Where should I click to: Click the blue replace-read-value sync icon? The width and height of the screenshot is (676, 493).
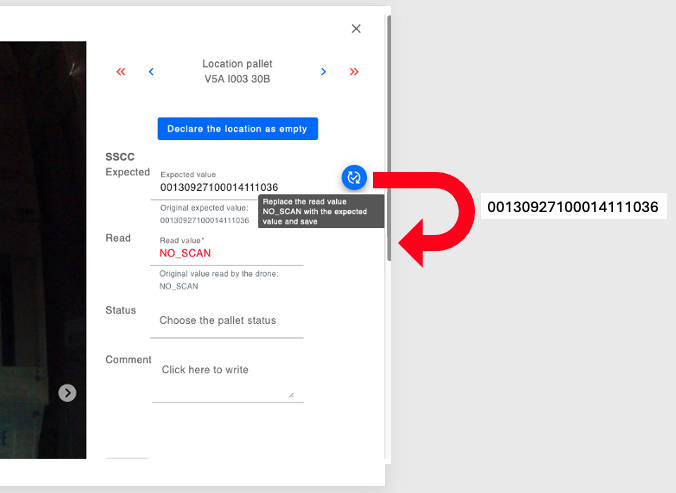[x=354, y=178]
